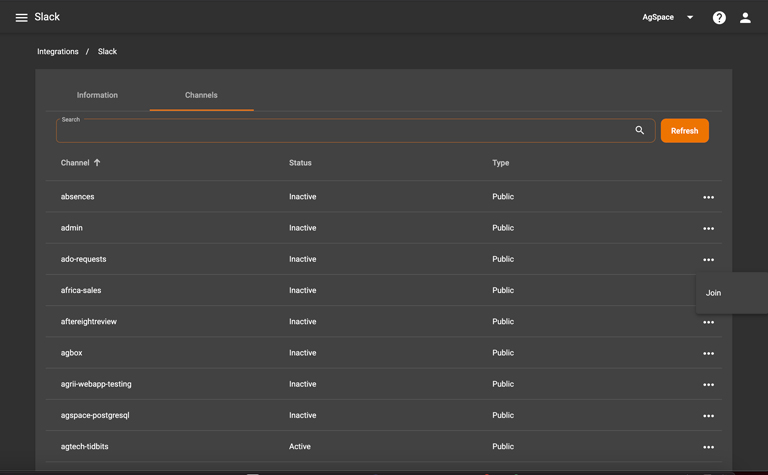
Task: Click Public type of admin row
Action: [503, 228]
